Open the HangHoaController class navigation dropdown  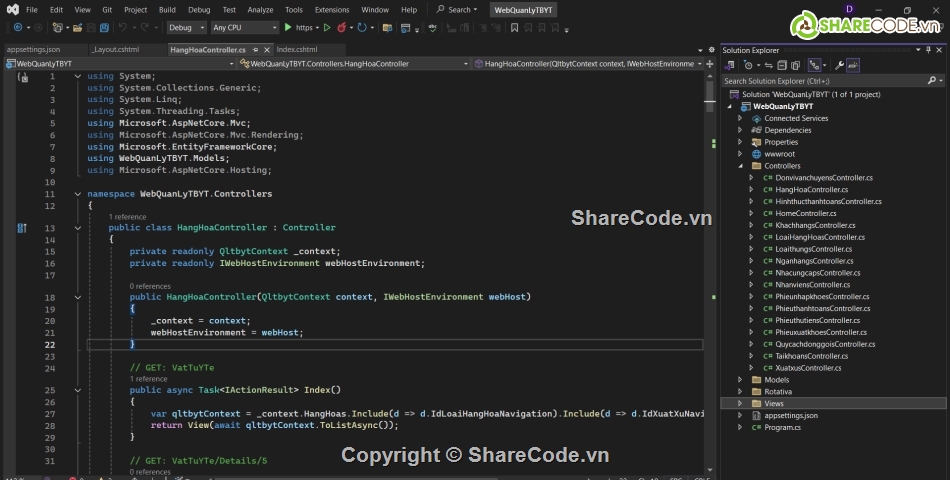(354, 64)
